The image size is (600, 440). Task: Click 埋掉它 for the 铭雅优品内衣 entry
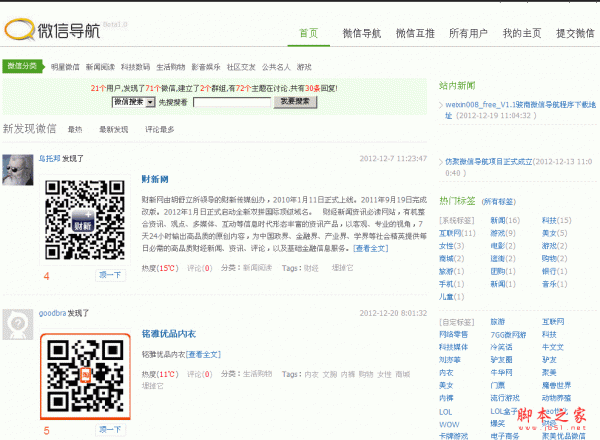[x=153, y=386]
